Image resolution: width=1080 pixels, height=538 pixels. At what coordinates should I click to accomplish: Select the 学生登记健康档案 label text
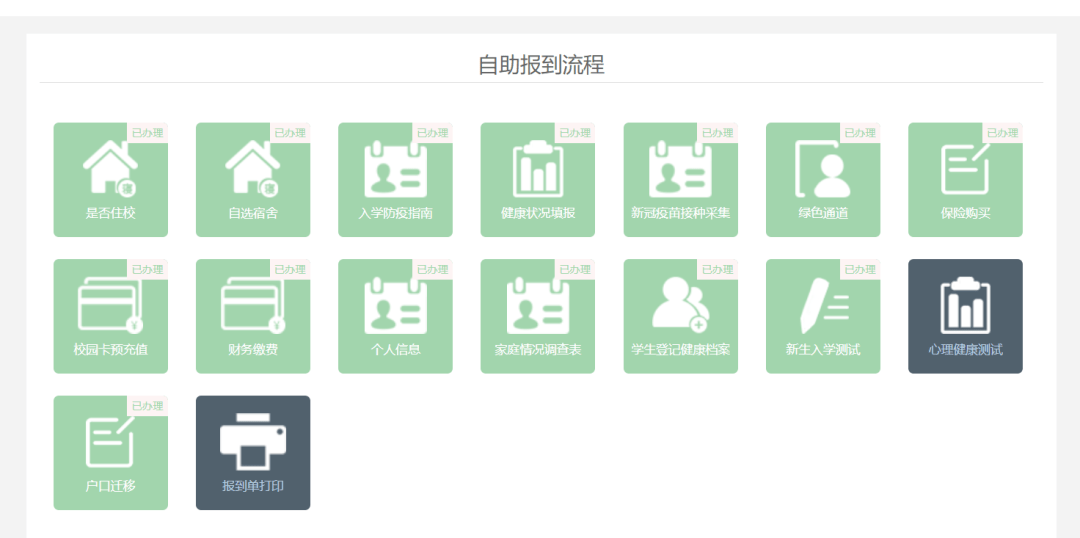[x=681, y=350]
